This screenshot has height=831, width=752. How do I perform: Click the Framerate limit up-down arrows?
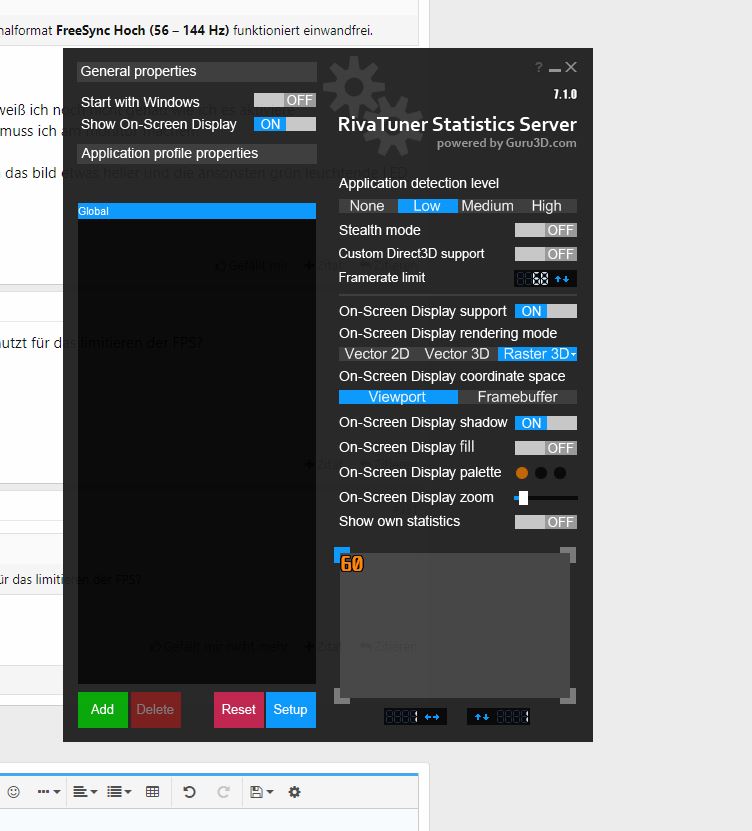[x=562, y=279]
